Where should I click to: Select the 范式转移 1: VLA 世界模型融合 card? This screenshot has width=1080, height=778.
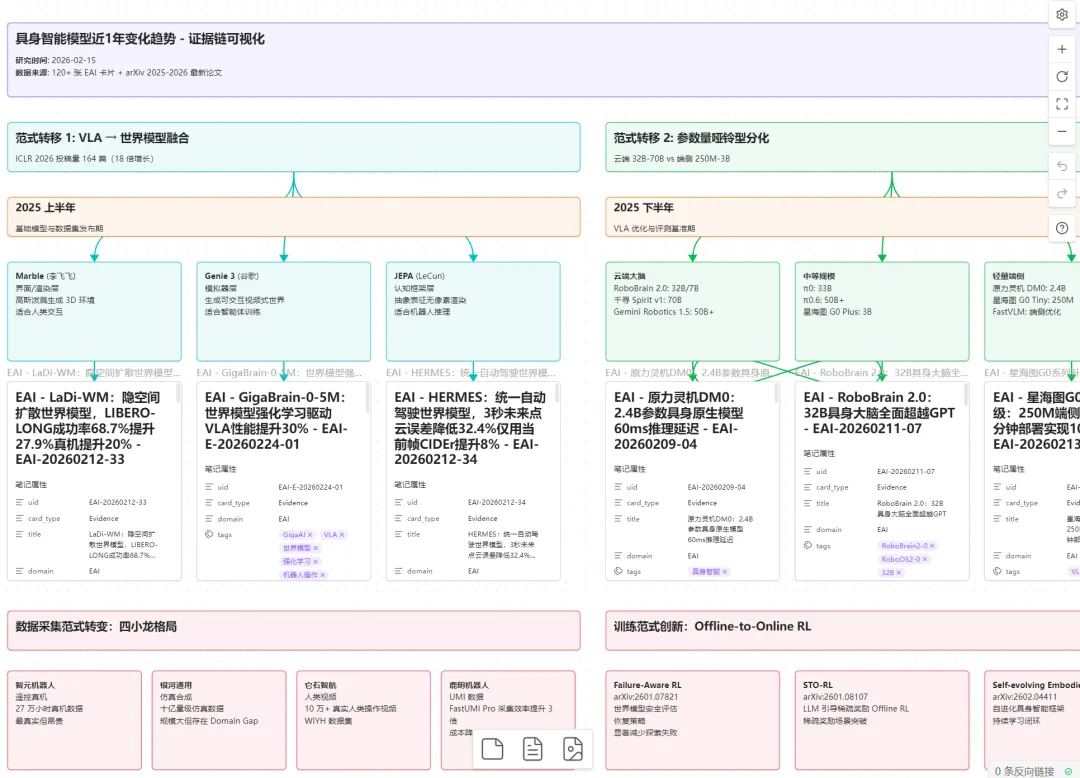pos(294,147)
